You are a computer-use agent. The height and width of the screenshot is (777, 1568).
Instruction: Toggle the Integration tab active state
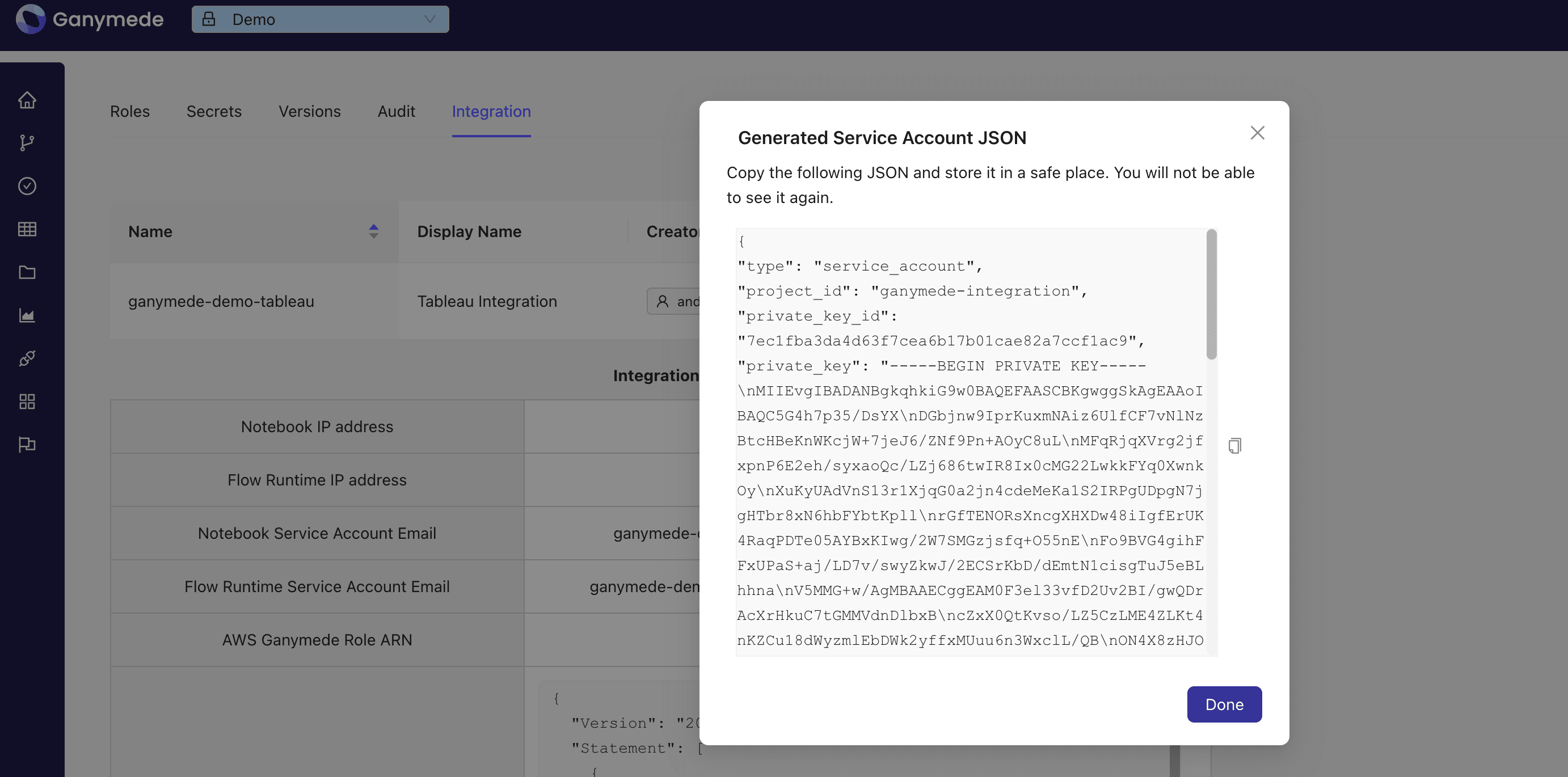pyautogui.click(x=491, y=111)
